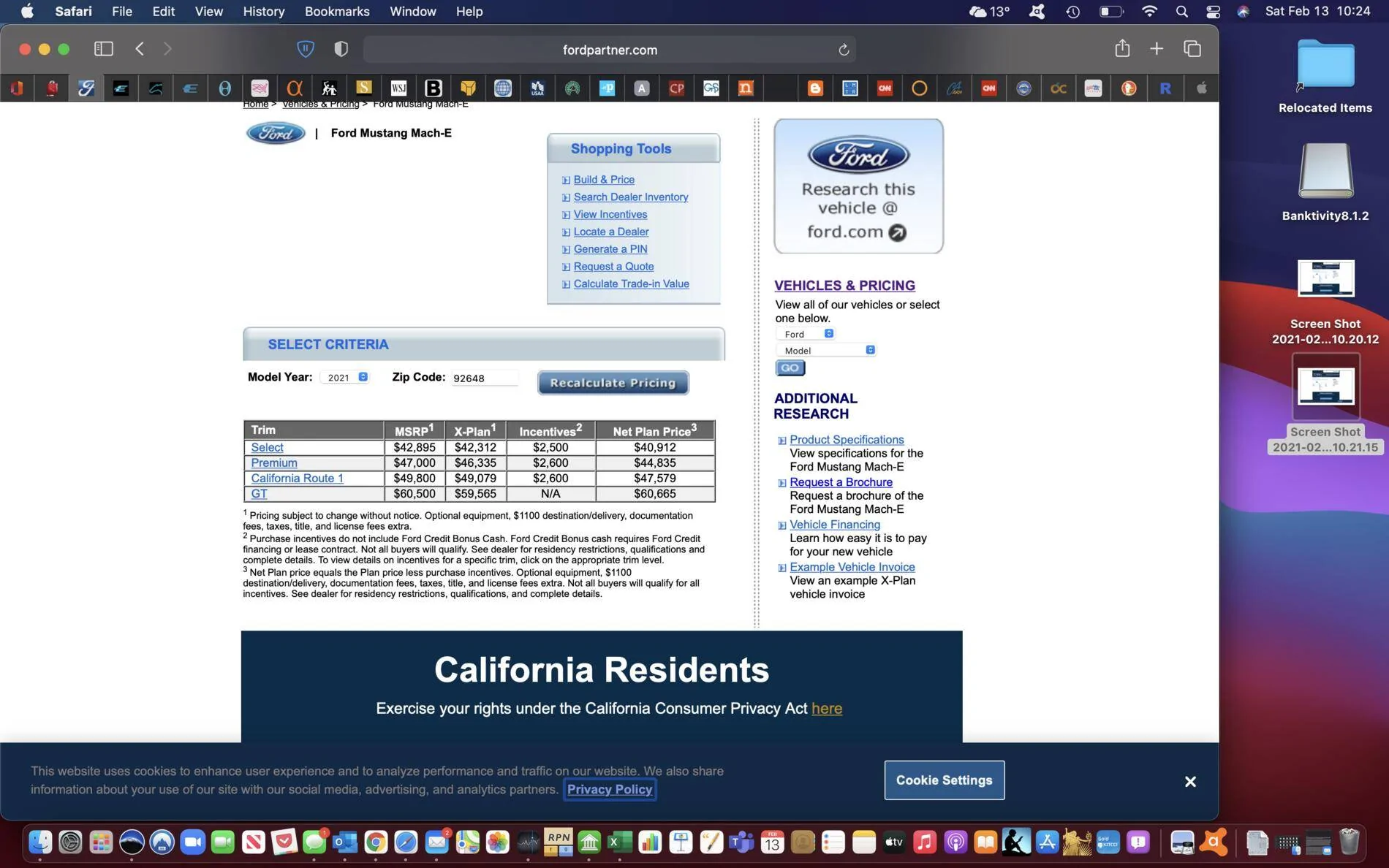This screenshot has height=868, width=1389.
Task: Open the Apple favorites tab
Action: 1201,88
